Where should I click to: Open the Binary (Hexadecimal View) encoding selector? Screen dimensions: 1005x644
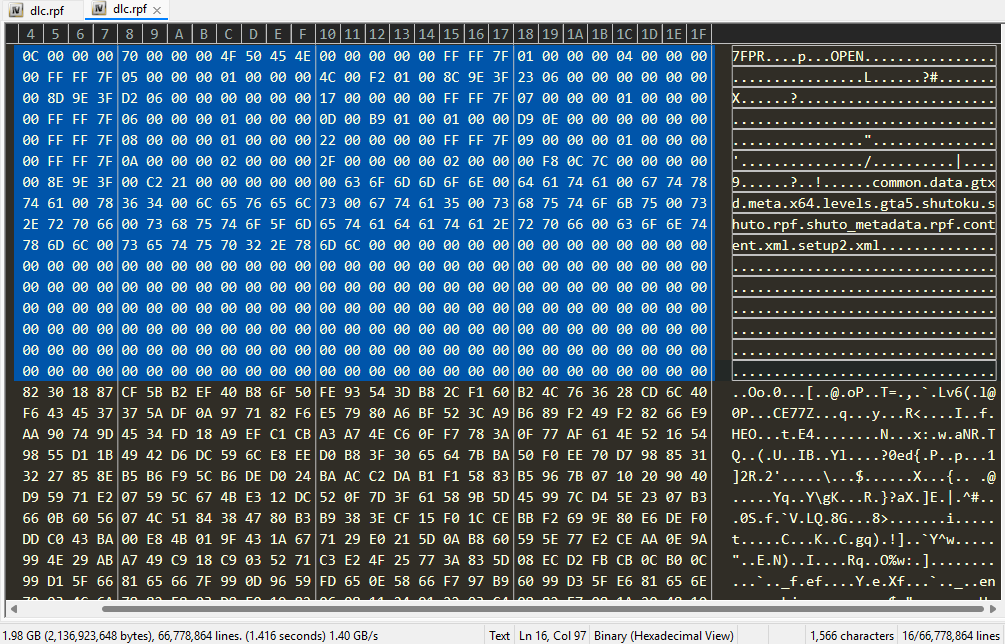pos(663,636)
